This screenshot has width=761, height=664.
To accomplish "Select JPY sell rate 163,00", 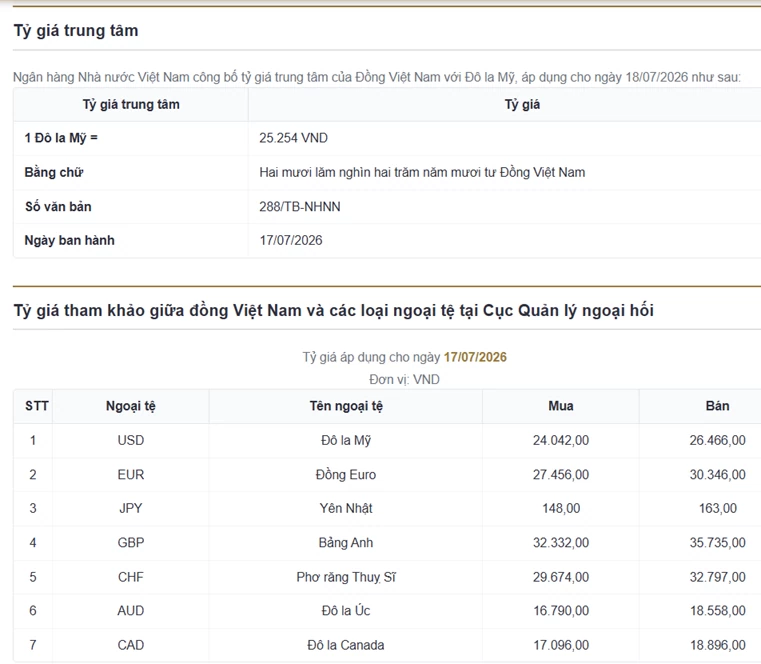I will pyautogui.click(x=717, y=508).
